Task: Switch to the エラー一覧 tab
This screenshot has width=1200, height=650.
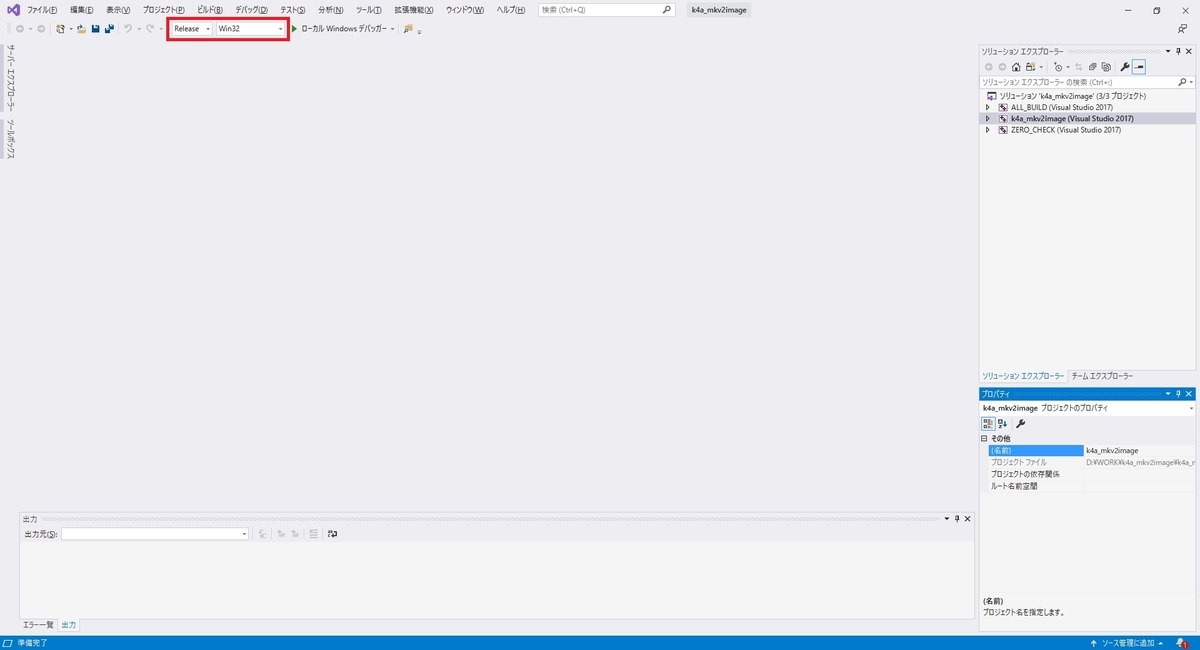Action: click(x=39, y=625)
